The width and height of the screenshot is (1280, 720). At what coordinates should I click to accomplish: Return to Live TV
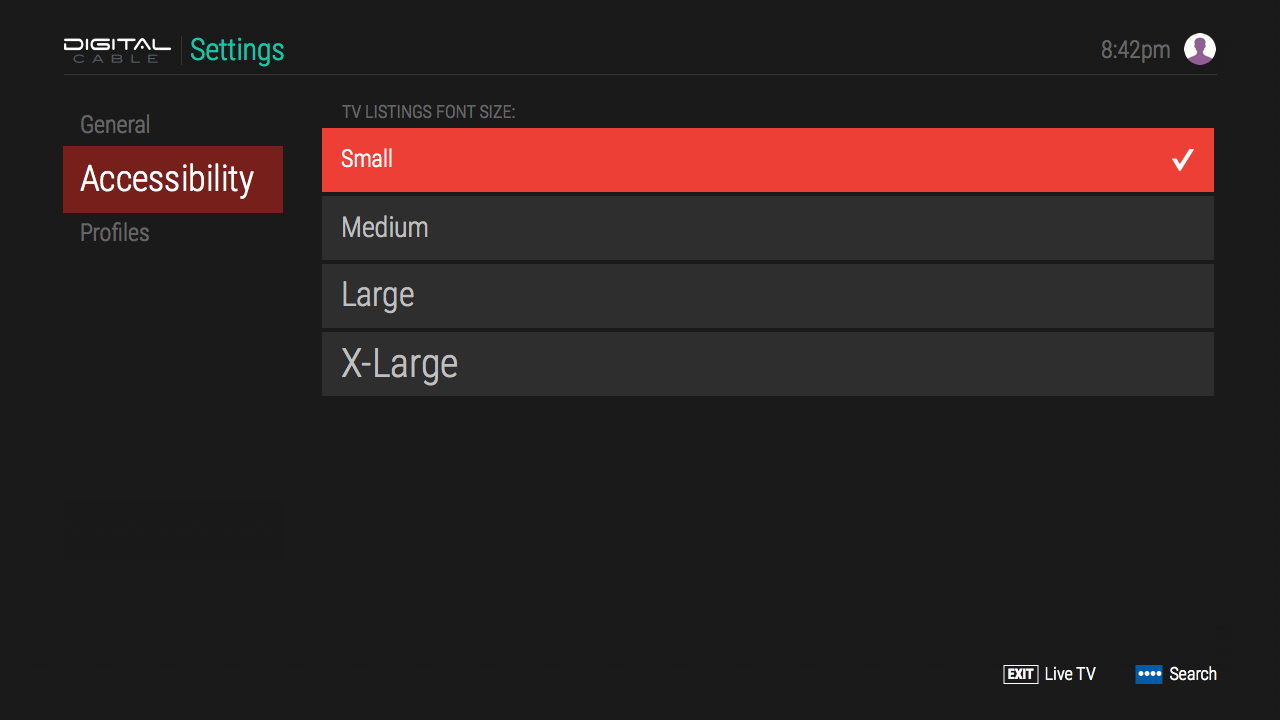1069,674
